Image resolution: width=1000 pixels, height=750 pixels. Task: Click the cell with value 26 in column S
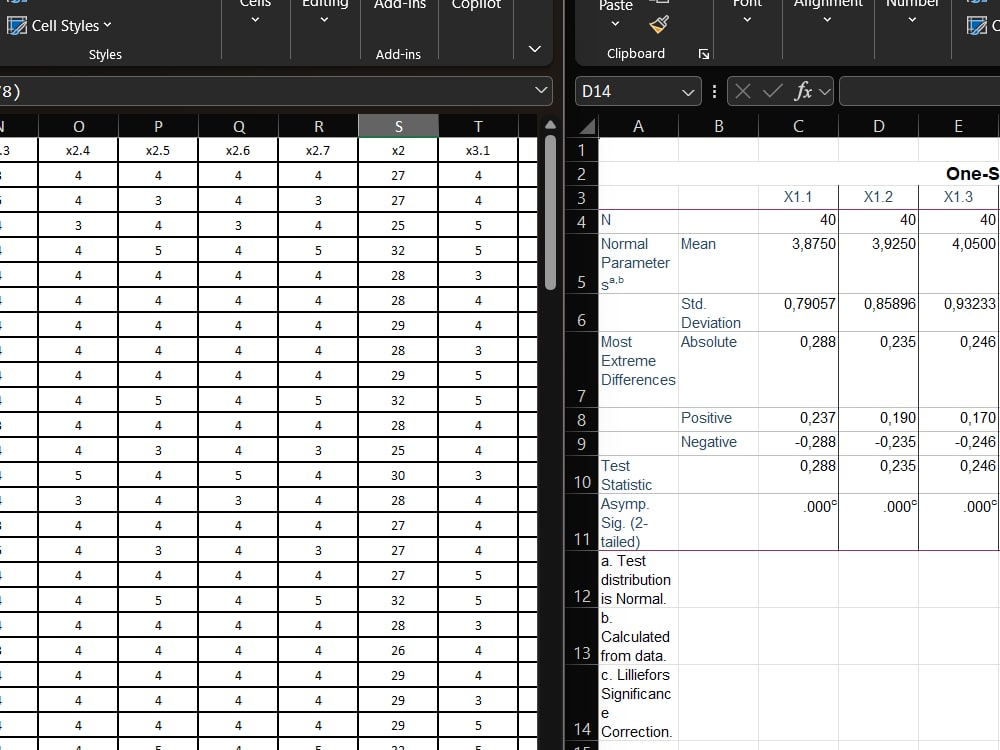click(x=398, y=651)
